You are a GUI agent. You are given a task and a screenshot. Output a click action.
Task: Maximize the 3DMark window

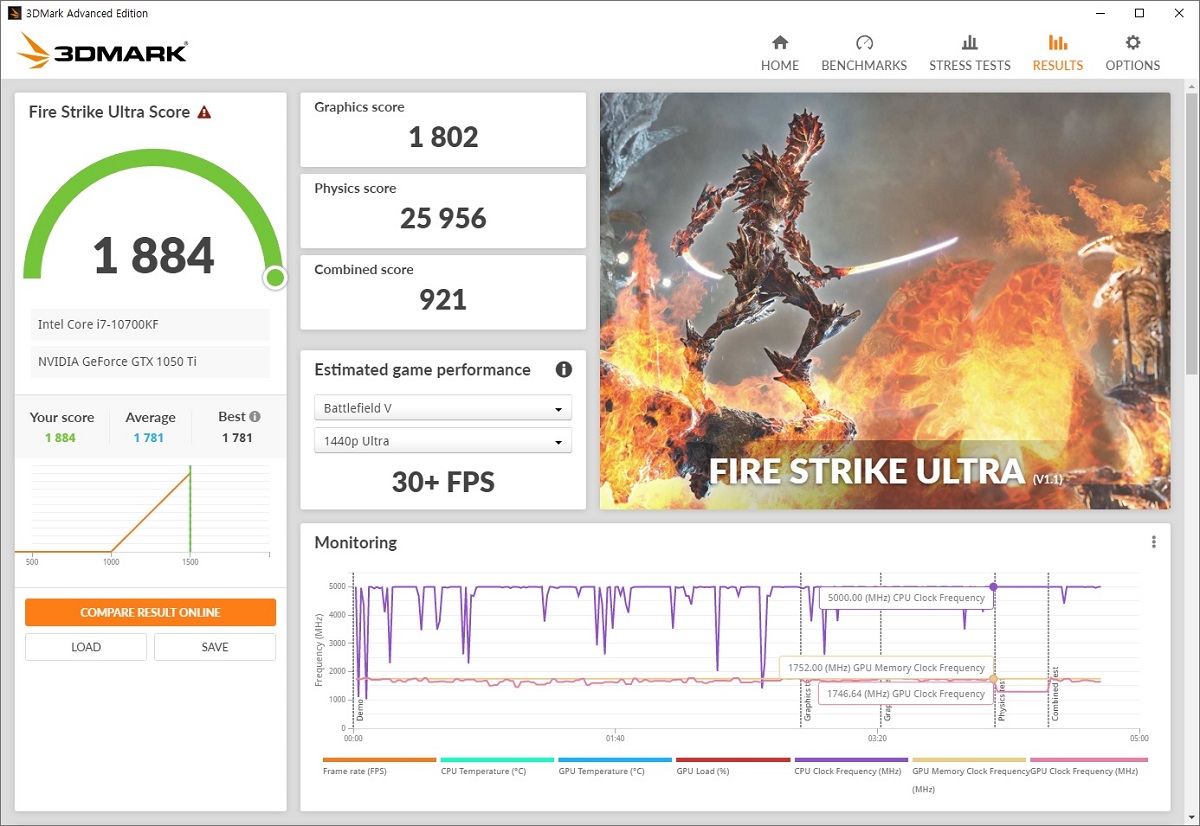point(1139,13)
